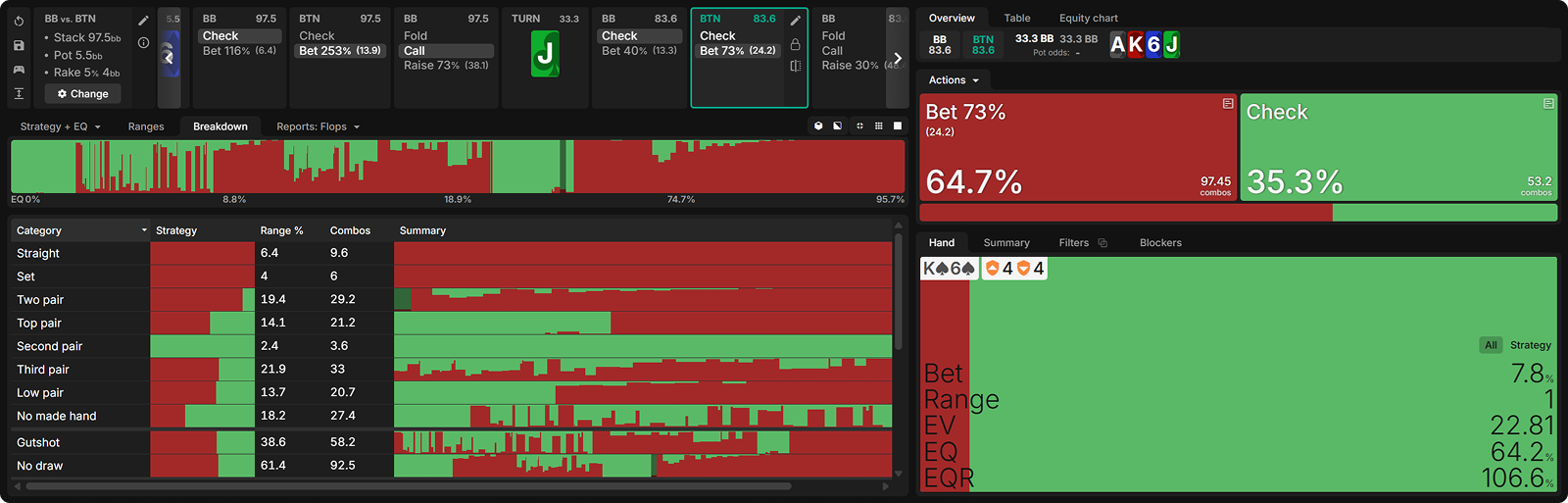1568x503 pixels.
Task: Open the Actions dropdown
Action: (x=953, y=80)
